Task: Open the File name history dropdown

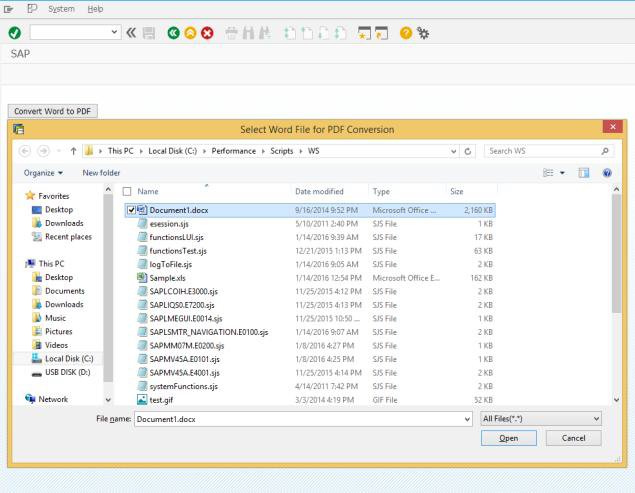Action: click(x=468, y=419)
